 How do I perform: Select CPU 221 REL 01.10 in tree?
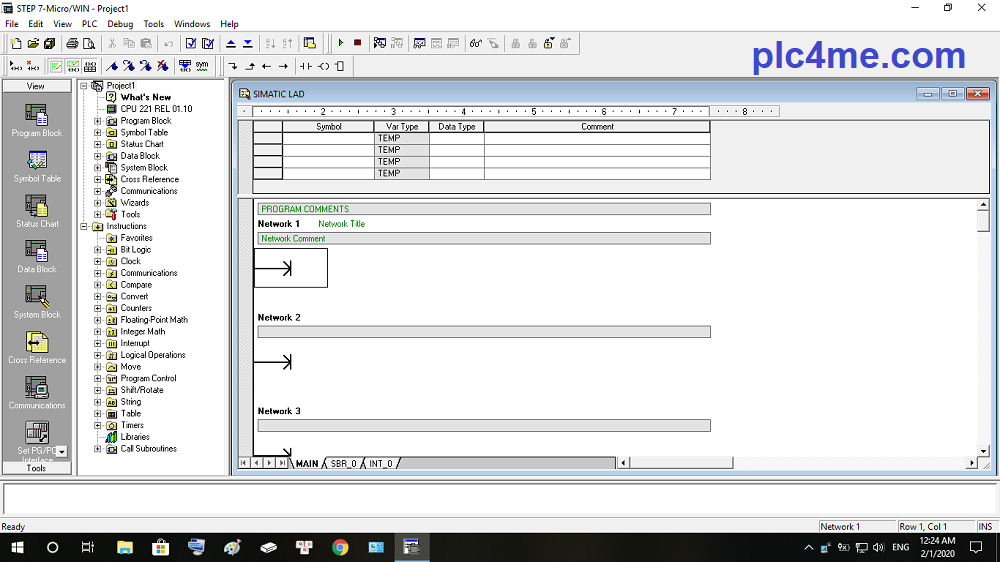[x=156, y=109]
